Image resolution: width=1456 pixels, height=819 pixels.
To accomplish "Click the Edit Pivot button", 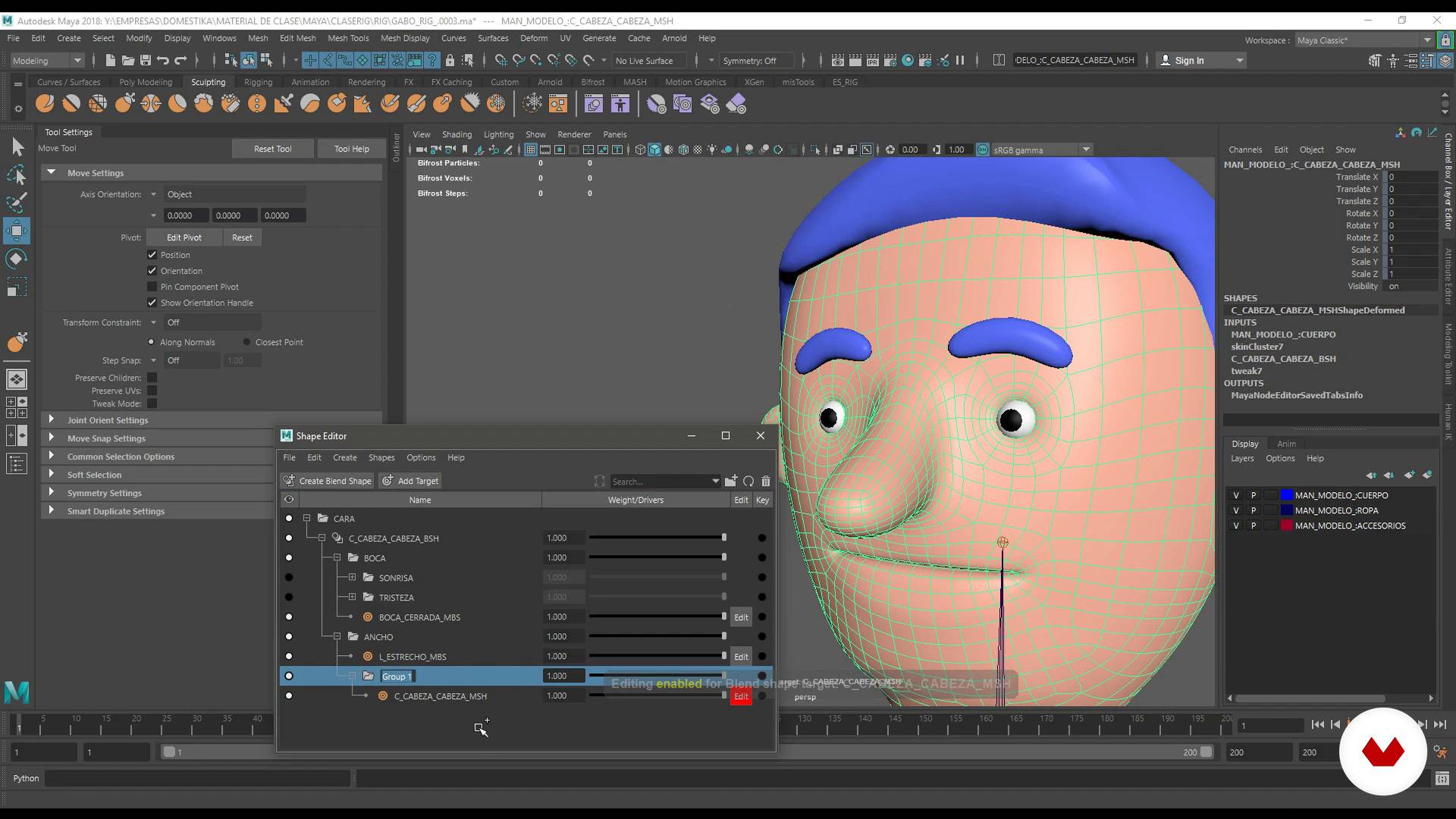I will click(184, 237).
